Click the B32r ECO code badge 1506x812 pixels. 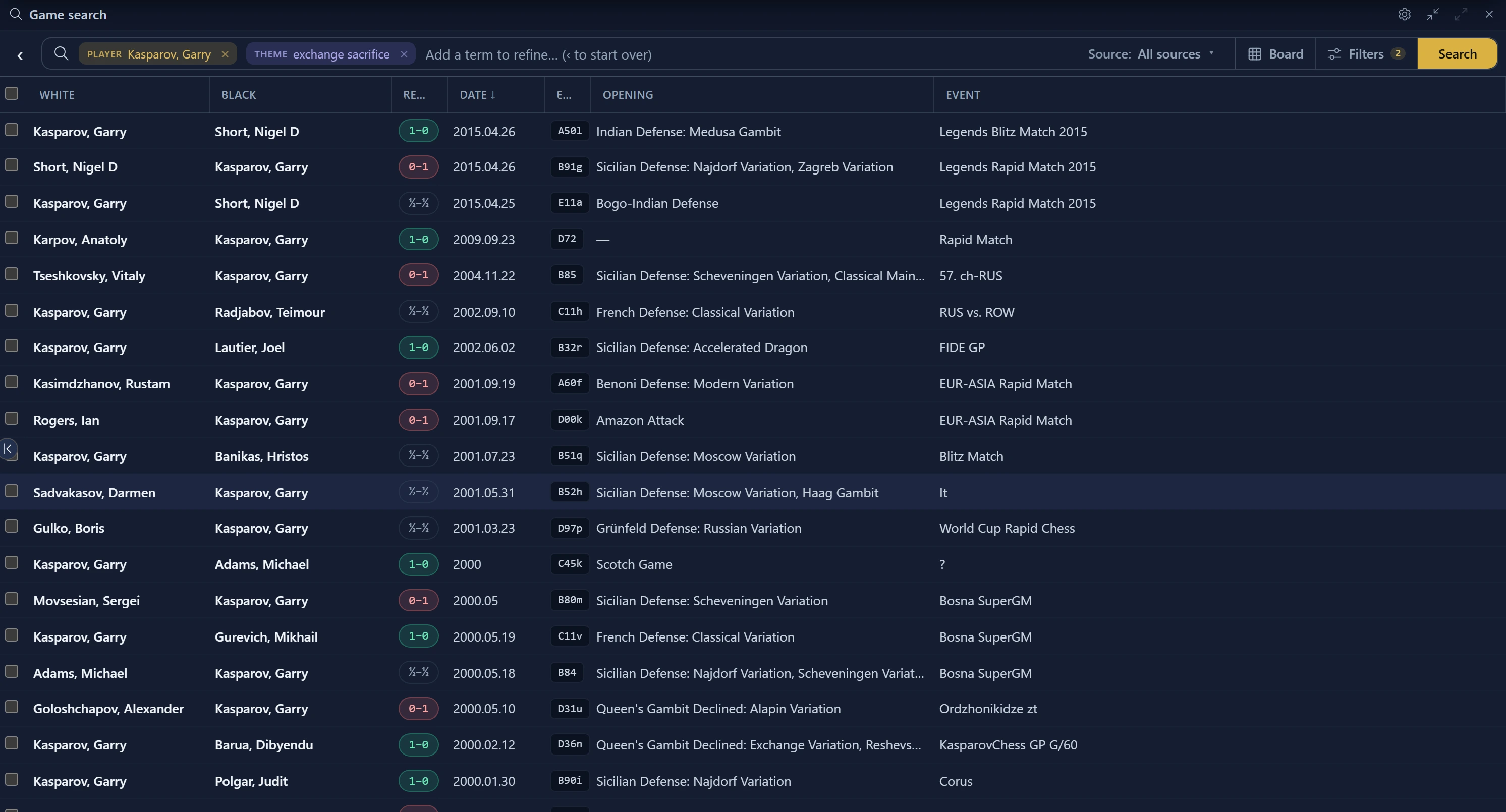[x=570, y=348]
